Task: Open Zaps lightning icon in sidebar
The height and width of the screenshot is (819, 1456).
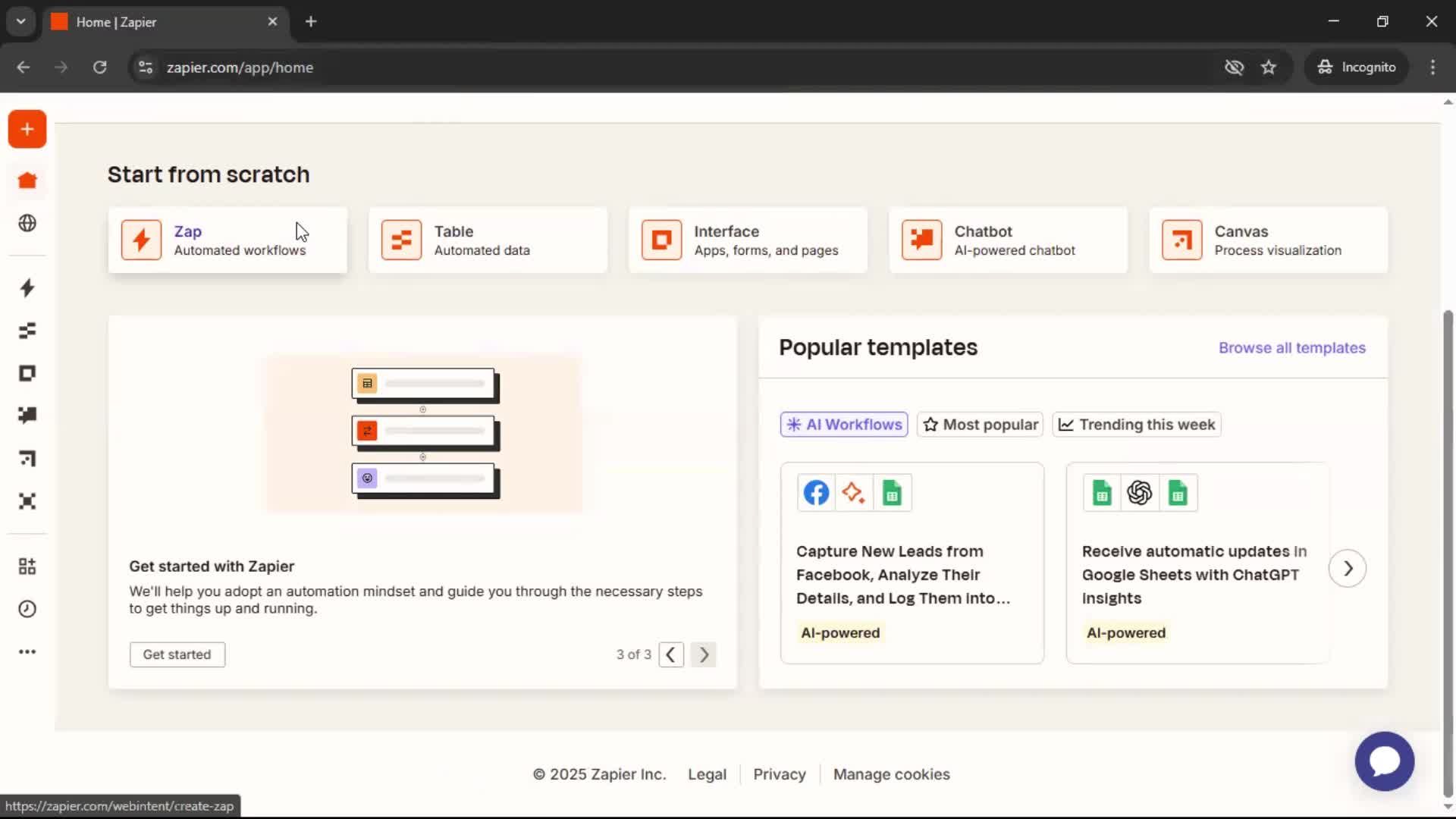Action: [x=27, y=288]
